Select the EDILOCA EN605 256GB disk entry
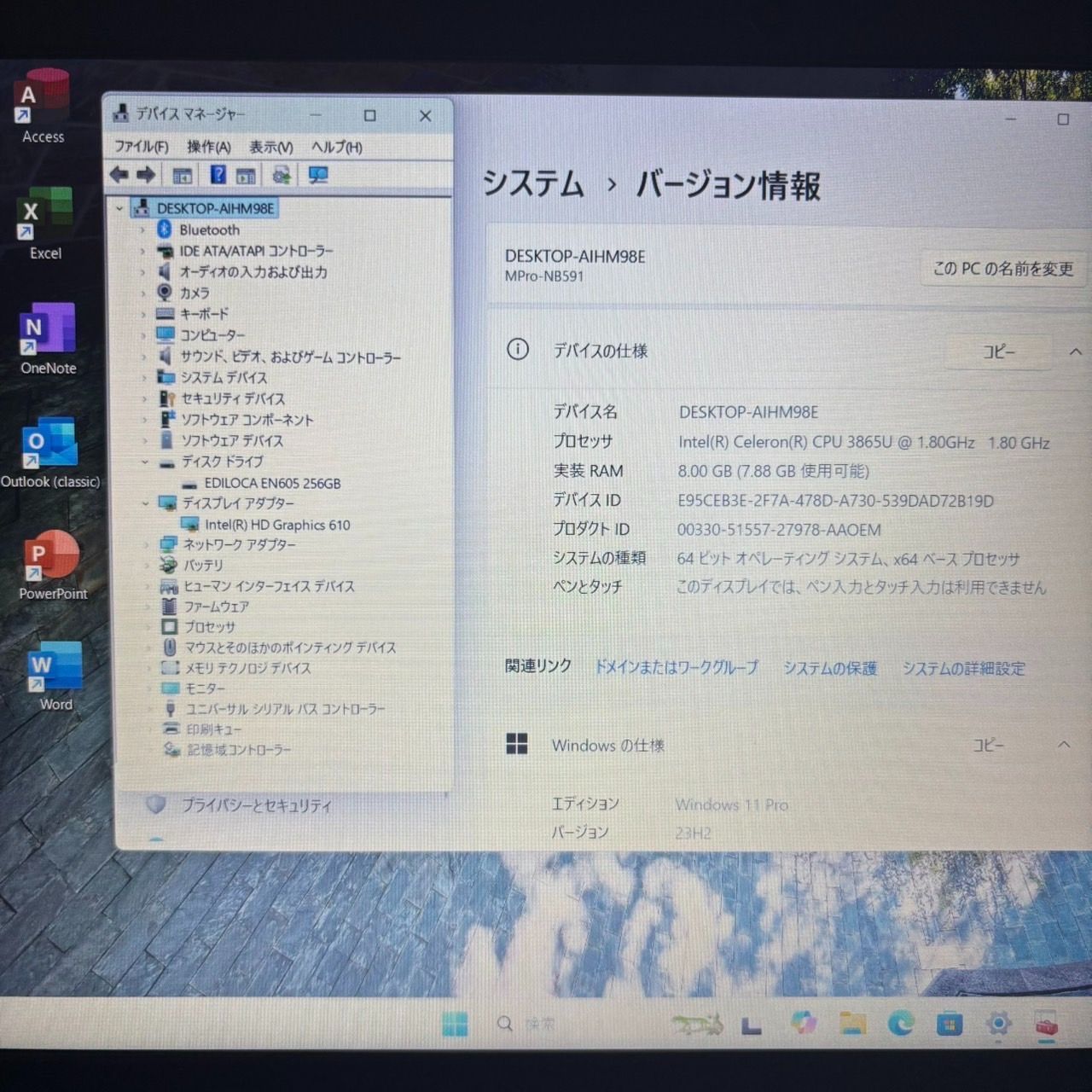 pyautogui.click(x=272, y=483)
